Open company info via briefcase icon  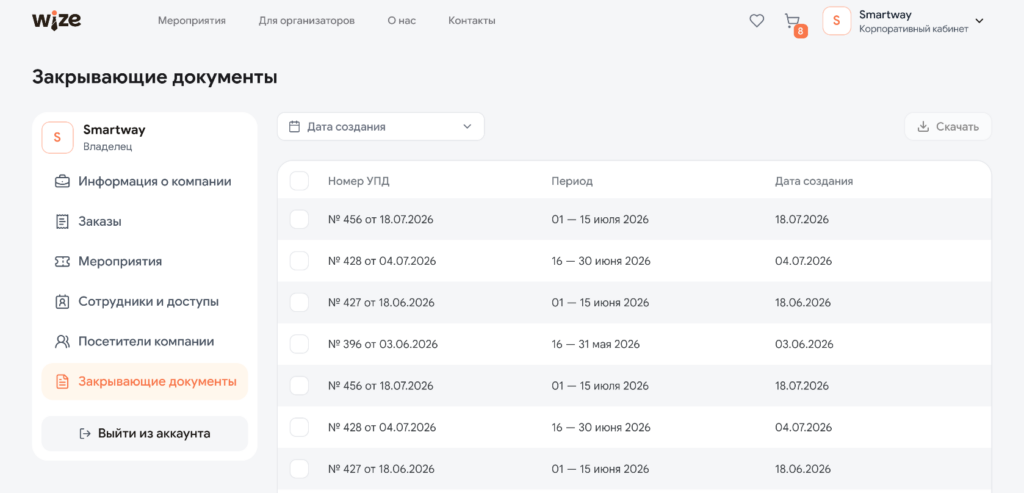(x=62, y=182)
